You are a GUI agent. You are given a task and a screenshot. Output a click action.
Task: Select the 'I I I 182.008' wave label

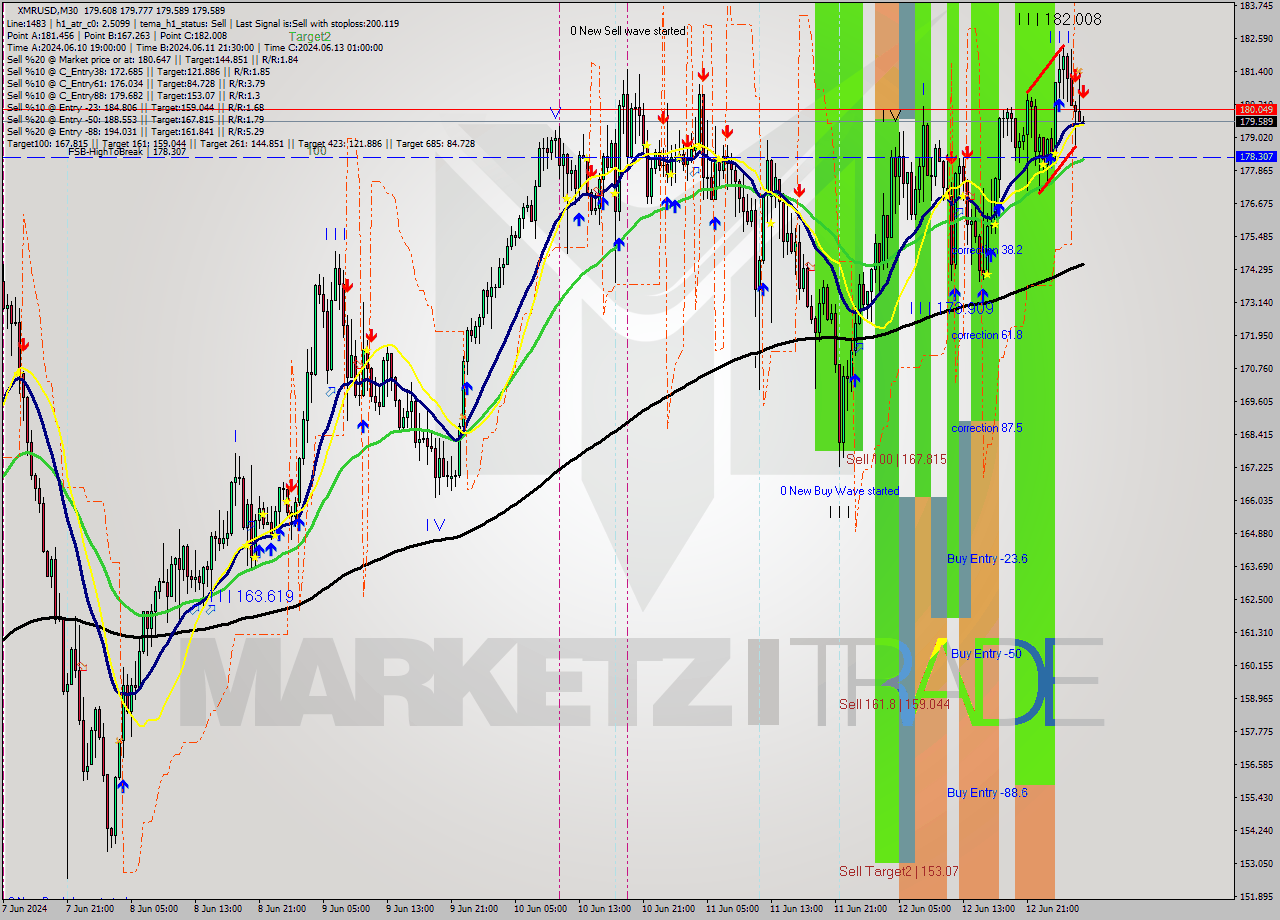tap(1059, 19)
